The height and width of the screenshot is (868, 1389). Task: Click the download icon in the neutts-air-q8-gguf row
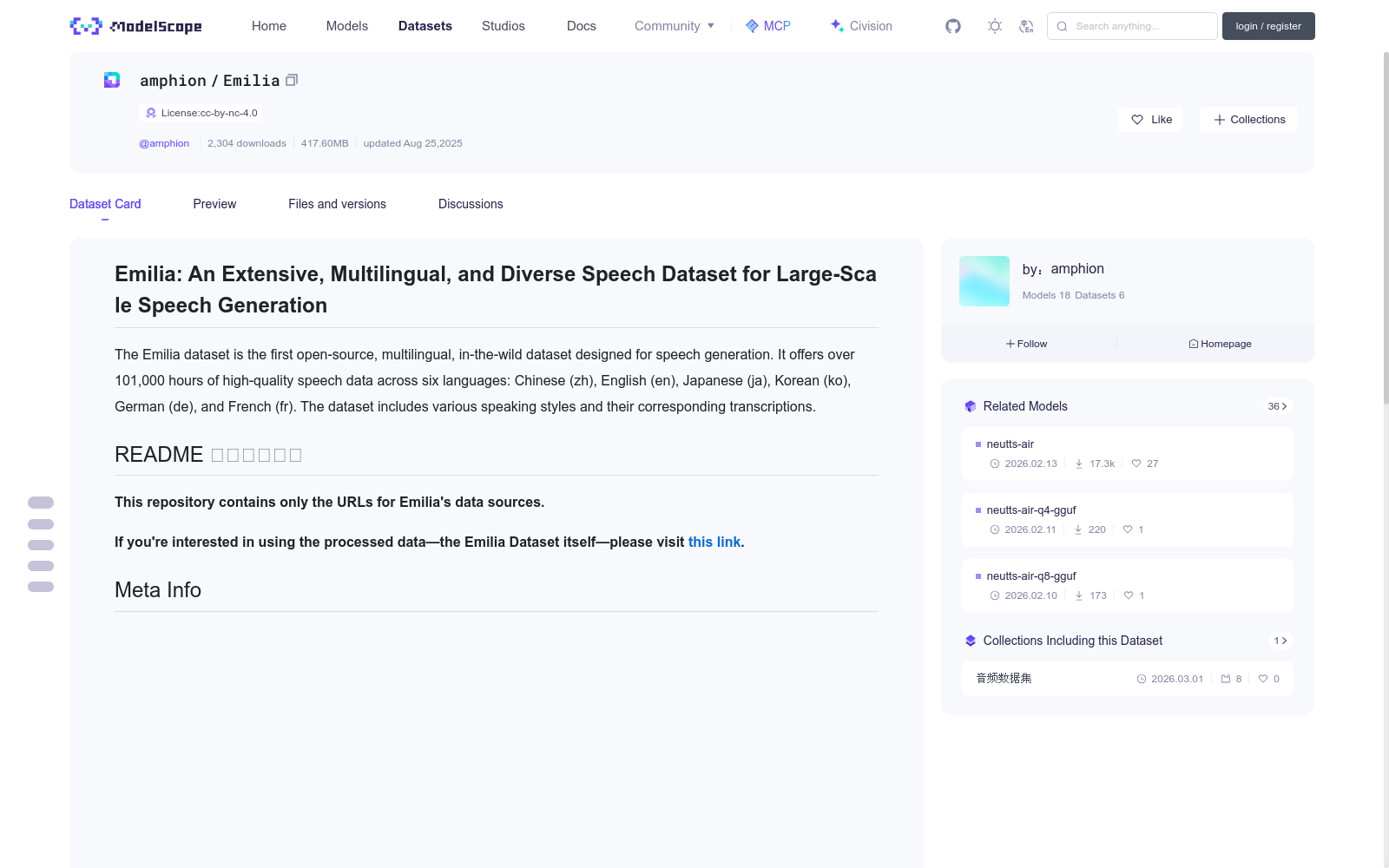1079,595
